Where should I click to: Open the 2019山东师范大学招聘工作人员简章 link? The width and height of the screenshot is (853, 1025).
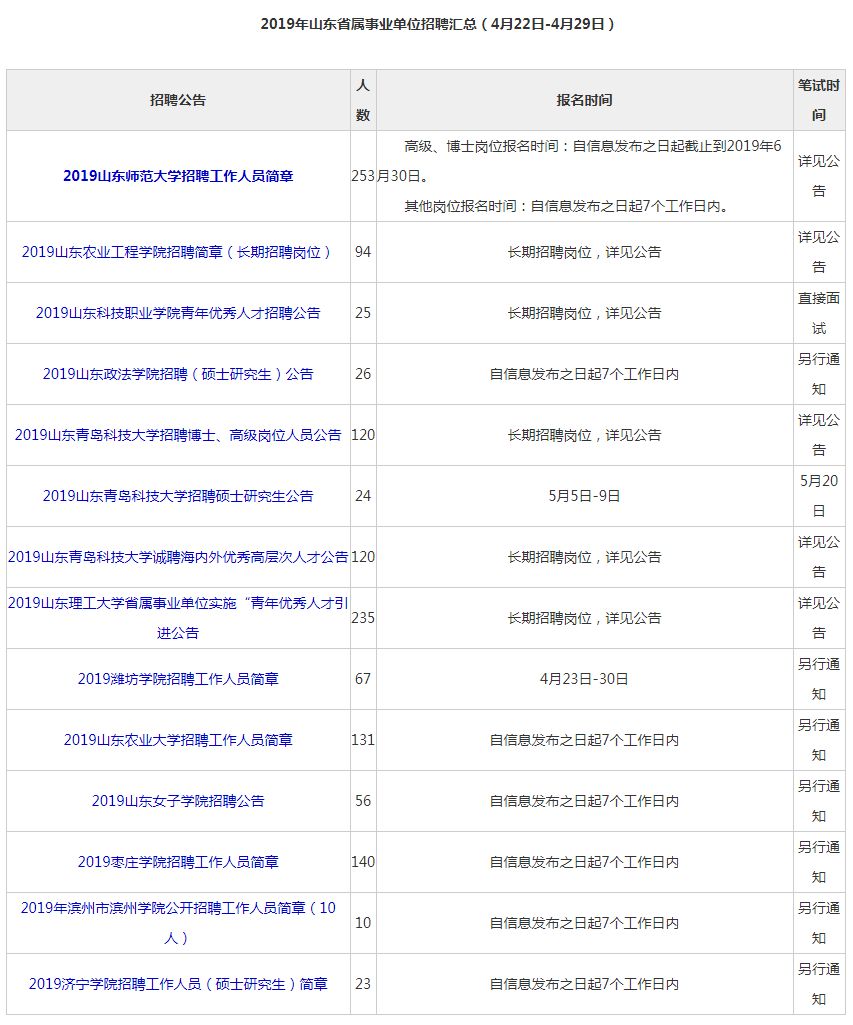(178, 176)
